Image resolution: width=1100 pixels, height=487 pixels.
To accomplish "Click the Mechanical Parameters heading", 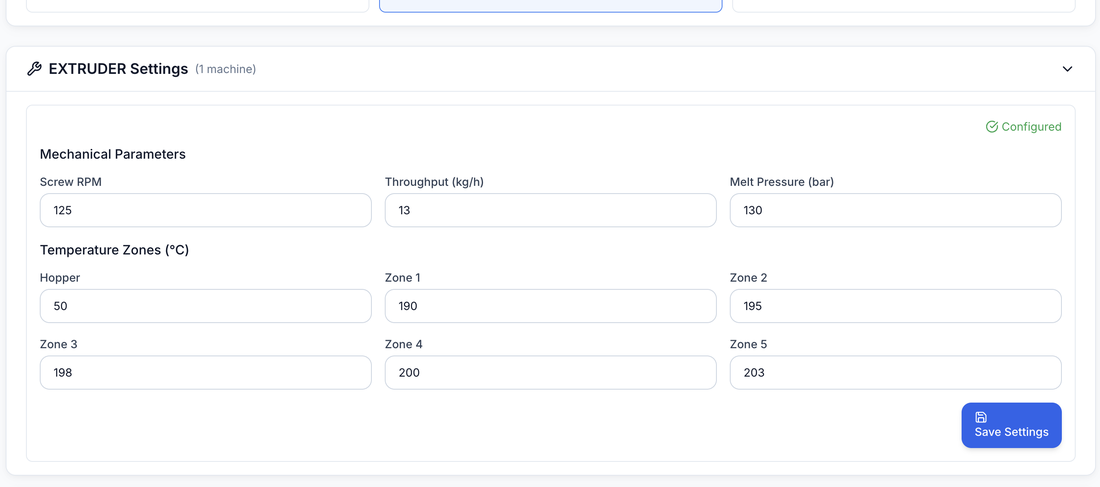I will click(x=113, y=154).
